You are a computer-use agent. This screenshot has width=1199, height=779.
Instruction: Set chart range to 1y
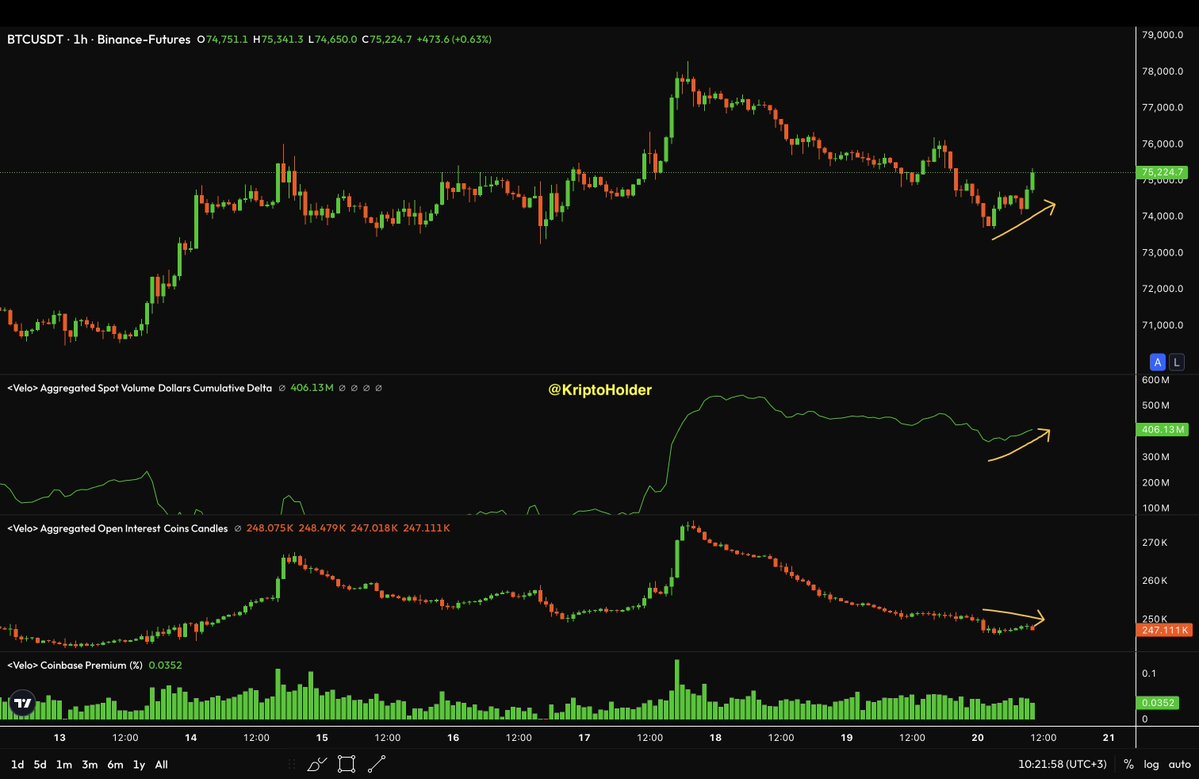[139, 764]
